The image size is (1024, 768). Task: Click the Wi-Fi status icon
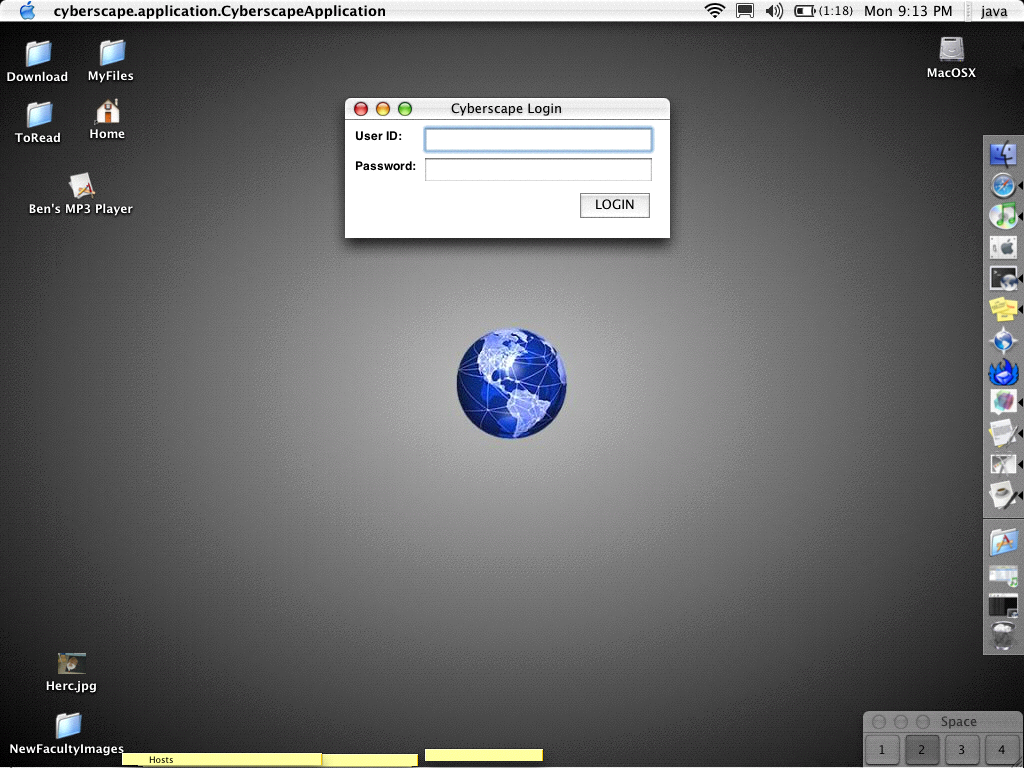pos(714,11)
